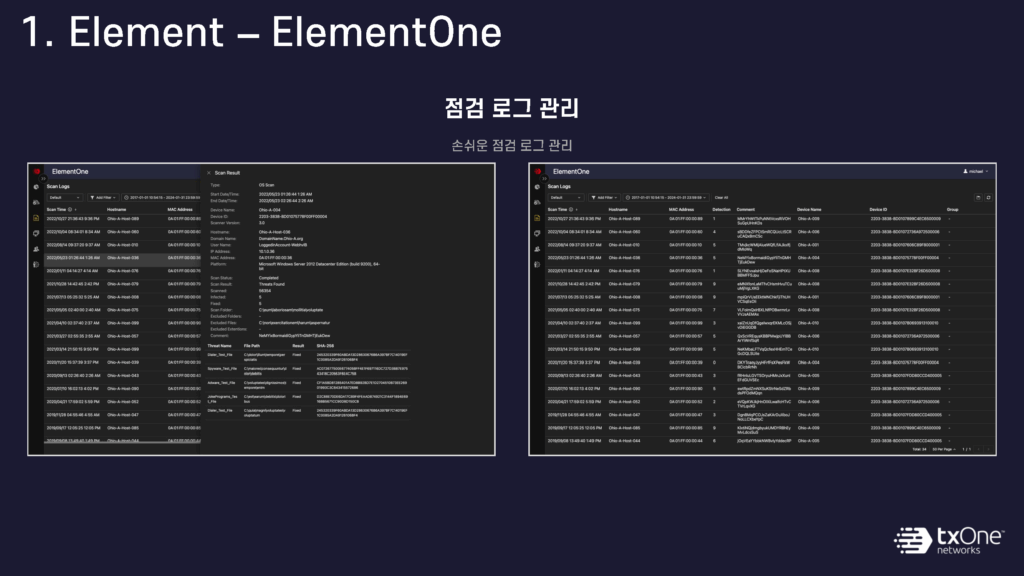Click the refresh icon in right Scan Logs toolbar
This screenshot has height=576, width=1024.
point(988,198)
